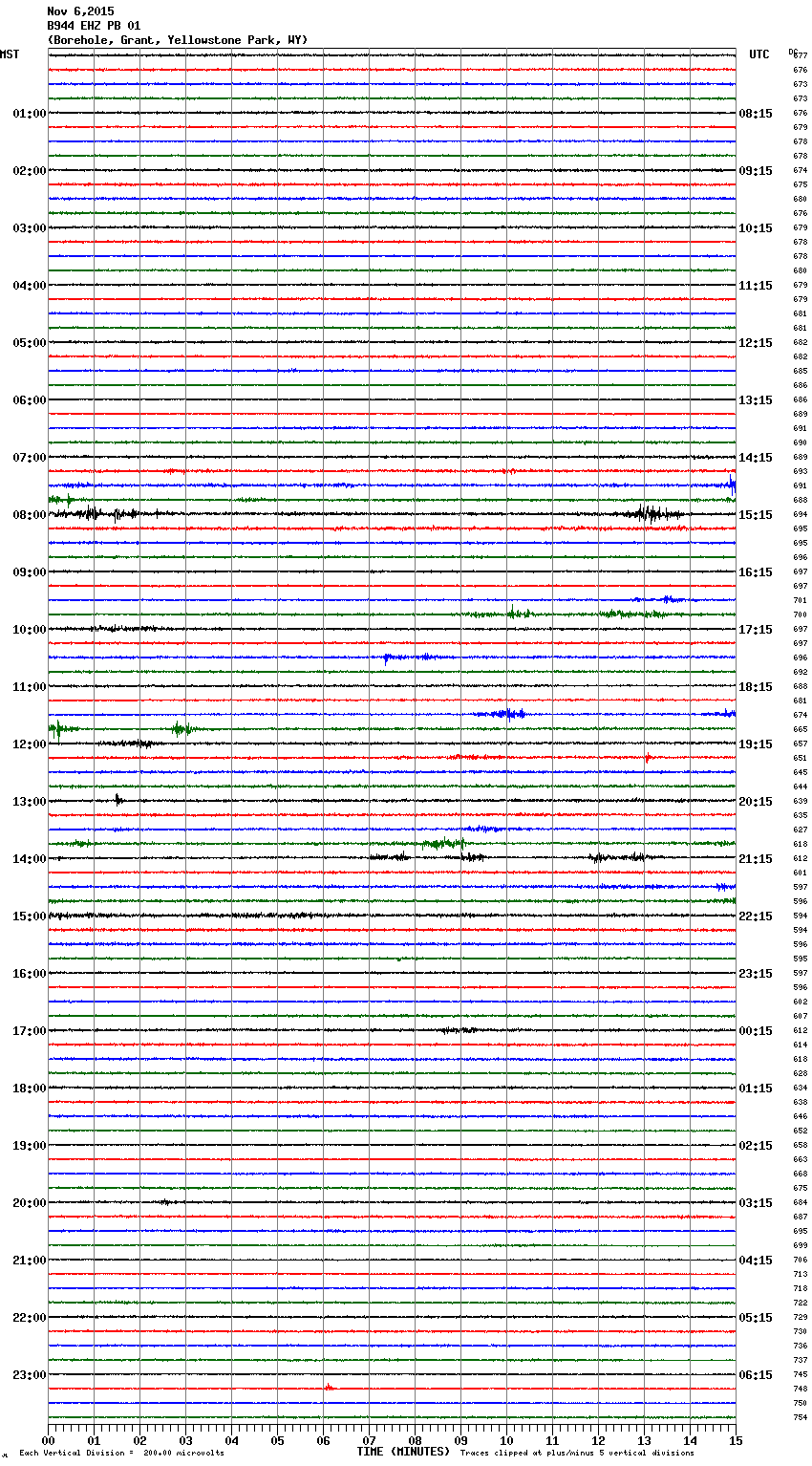Select minute "10" on the time axis
The image size is (812, 1466).
(506, 1440)
